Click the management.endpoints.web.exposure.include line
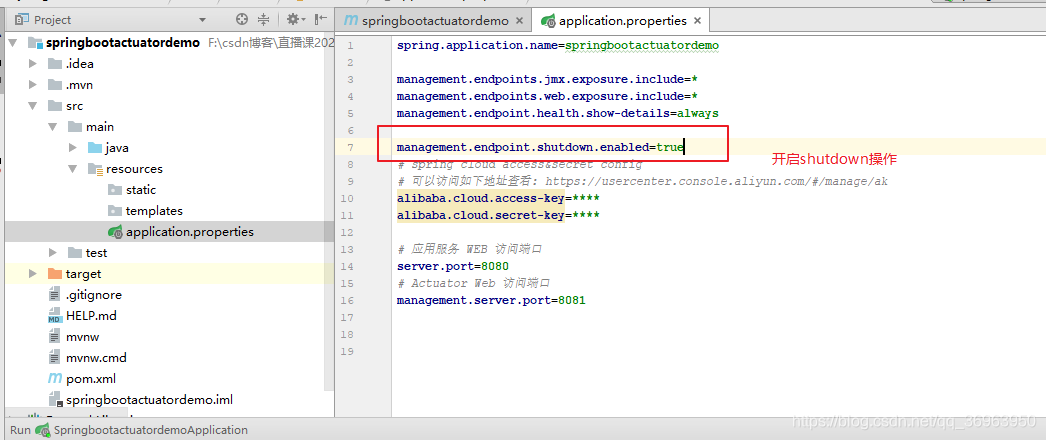 [546, 96]
